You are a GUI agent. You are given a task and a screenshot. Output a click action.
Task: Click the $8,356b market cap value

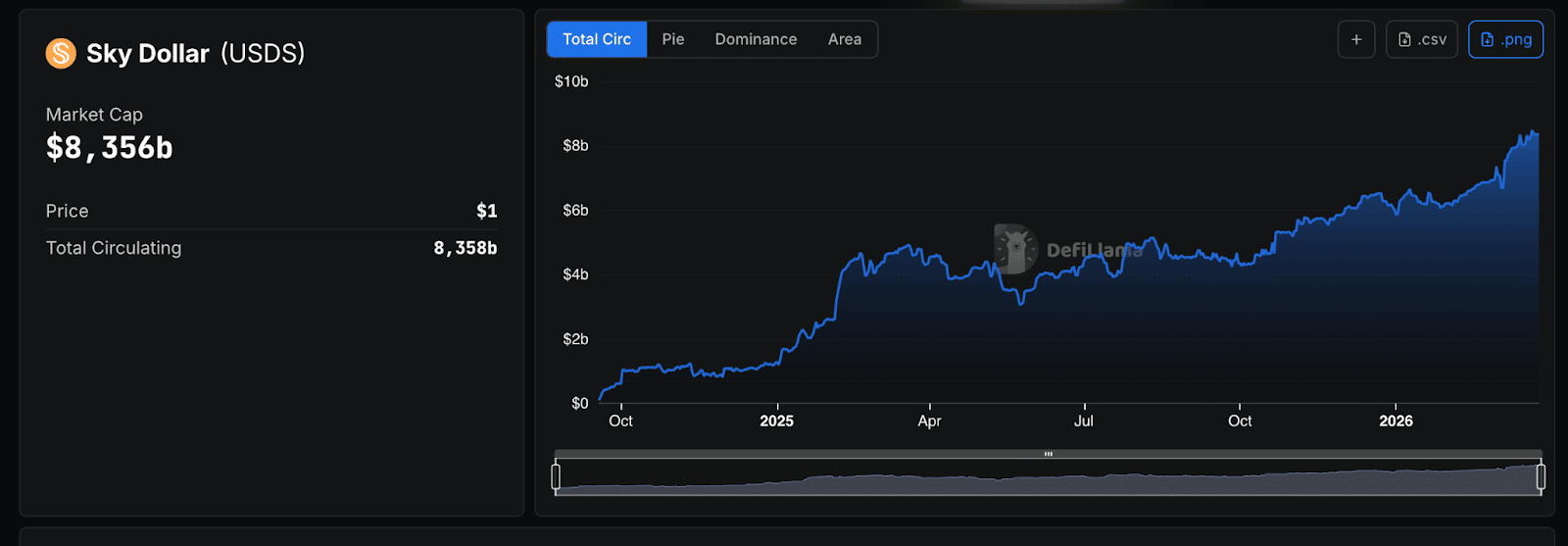(x=109, y=148)
